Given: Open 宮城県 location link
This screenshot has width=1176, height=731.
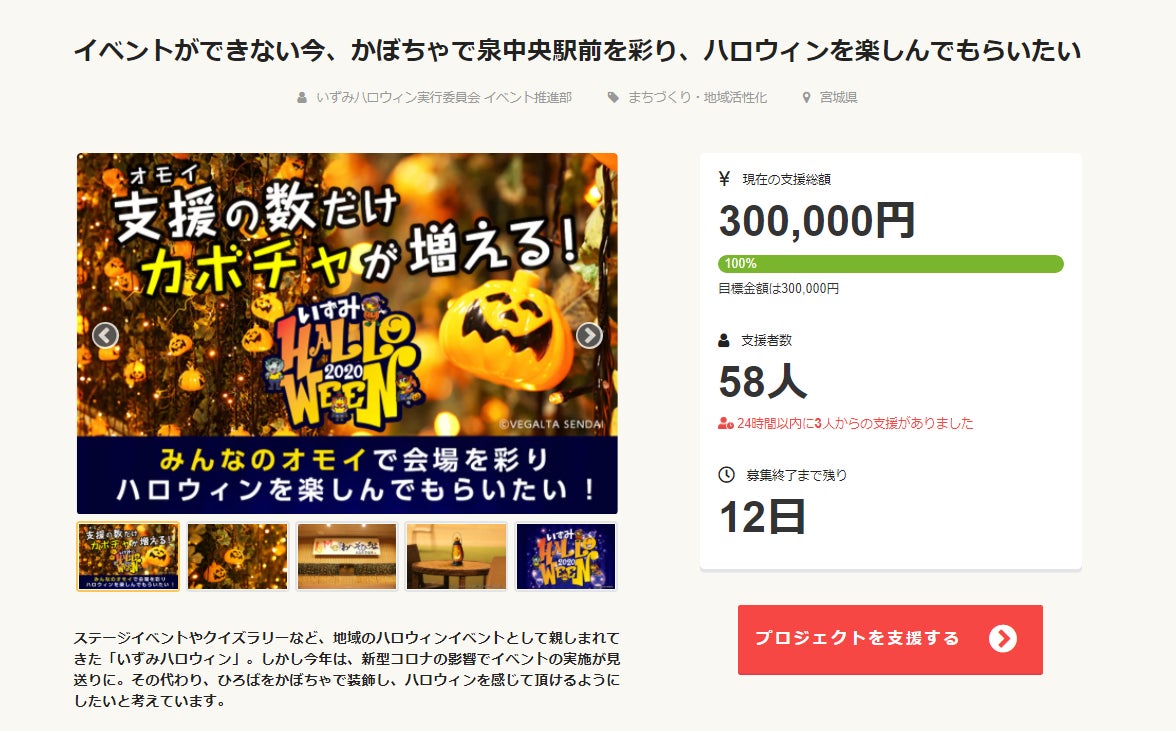Looking at the screenshot, I should coord(838,97).
